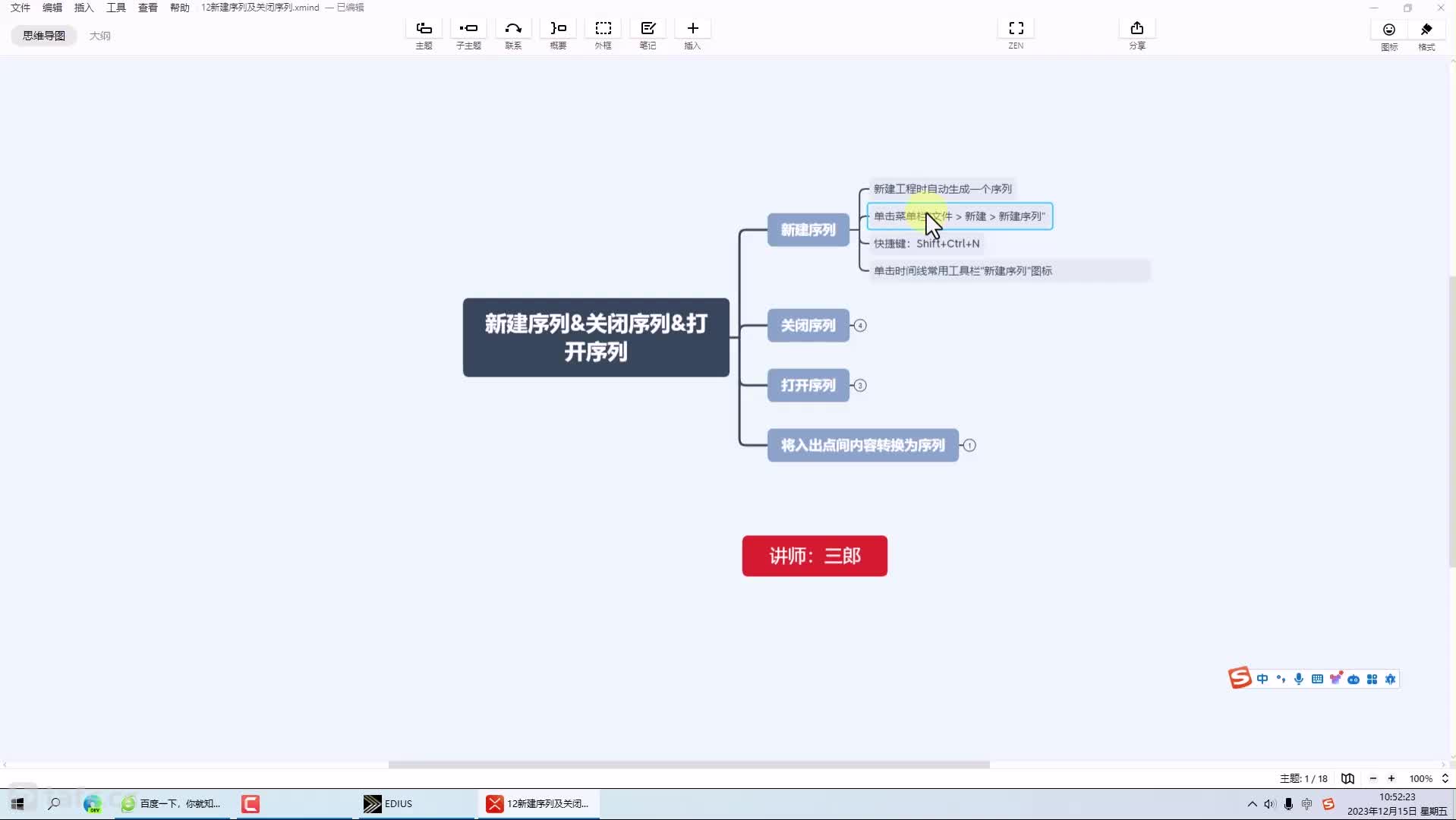The image size is (1456, 820).
Task: Toggle the Sogou punctuation mode
Action: [x=1281, y=680]
